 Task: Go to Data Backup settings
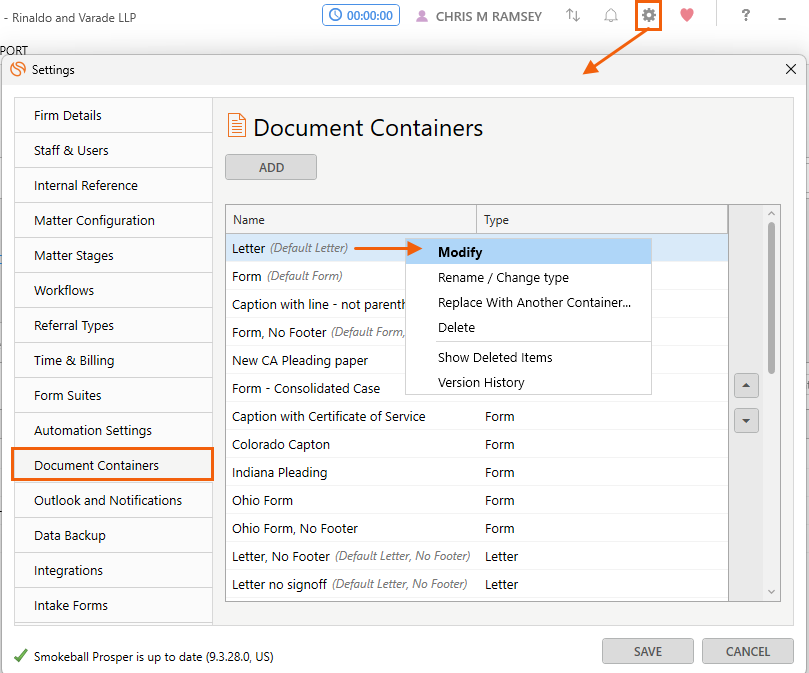(x=114, y=536)
